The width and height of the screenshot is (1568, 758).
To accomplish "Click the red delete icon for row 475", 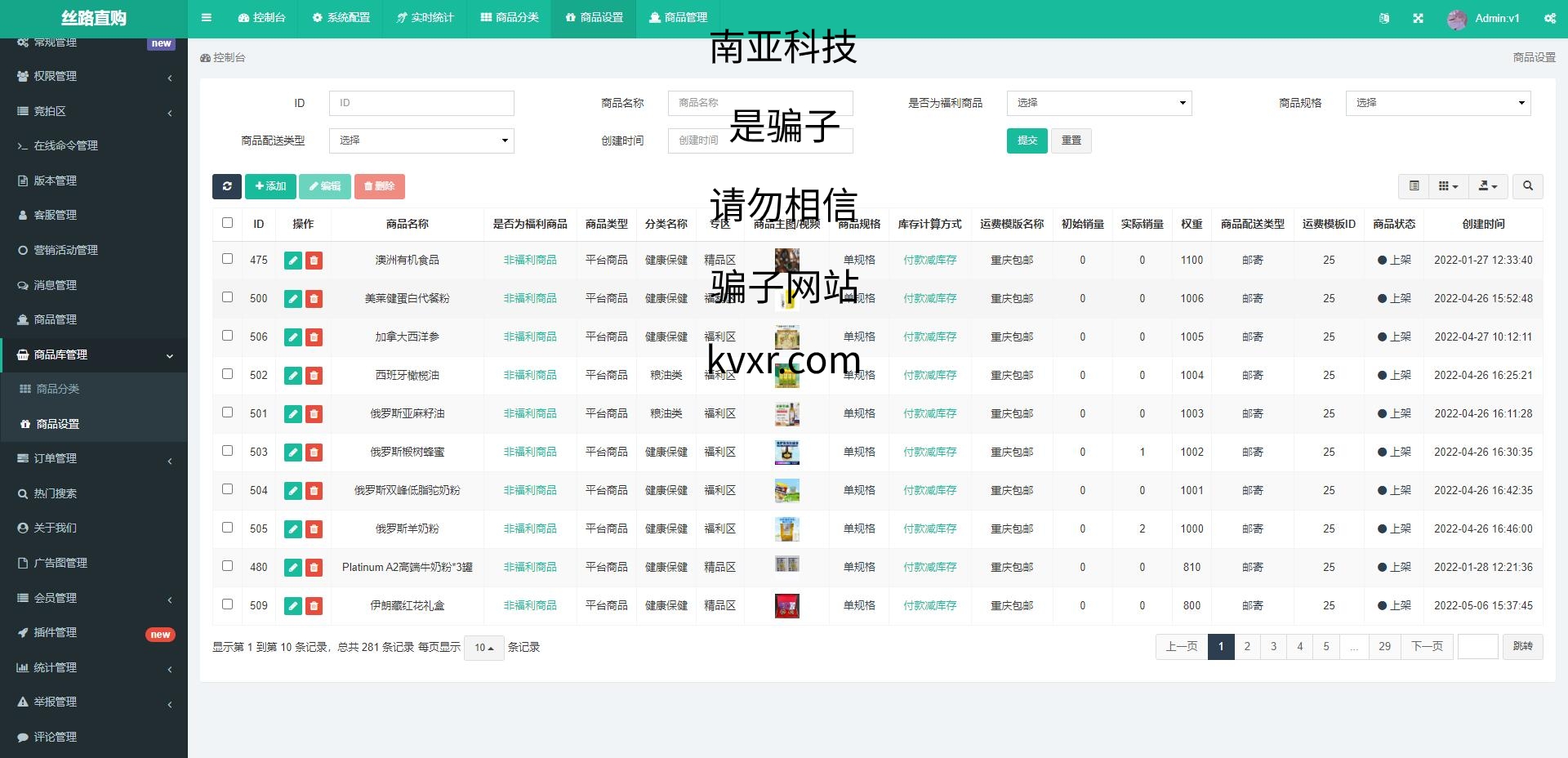I will pyautogui.click(x=314, y=261).
